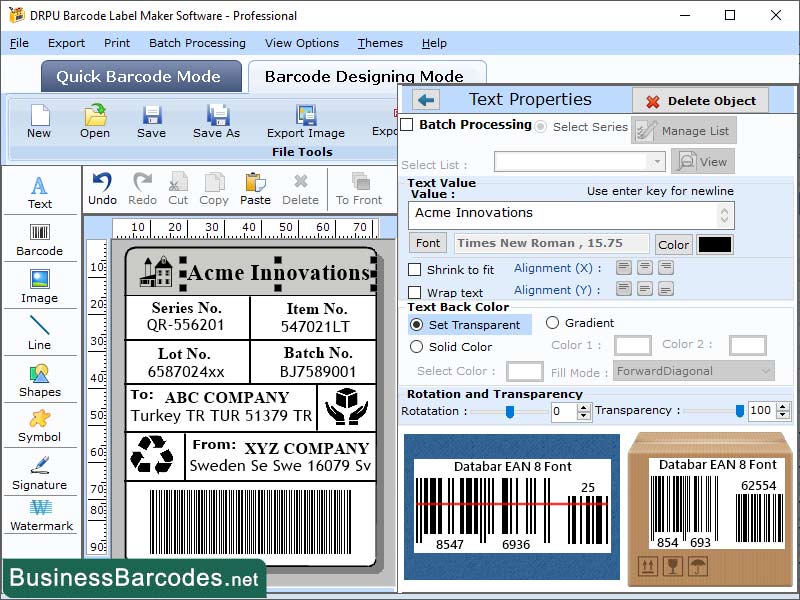Switch to Quick Barcode Mode tab

141,76
